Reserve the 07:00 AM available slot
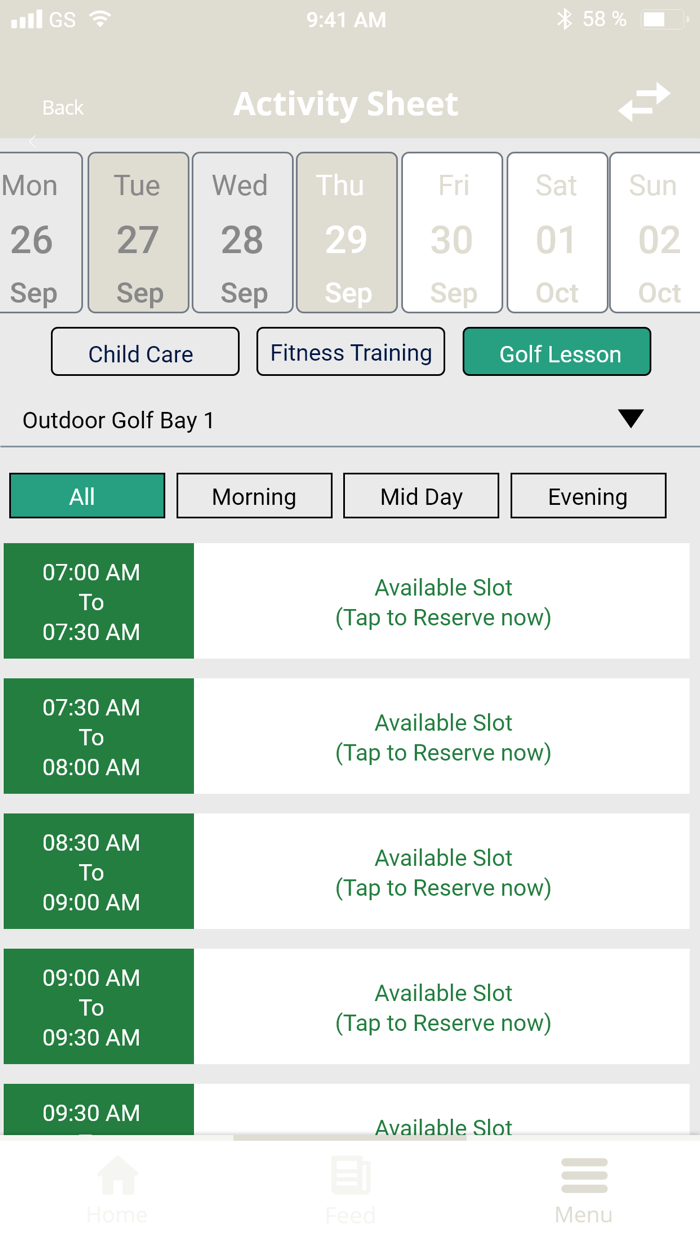 pos(443,602)
